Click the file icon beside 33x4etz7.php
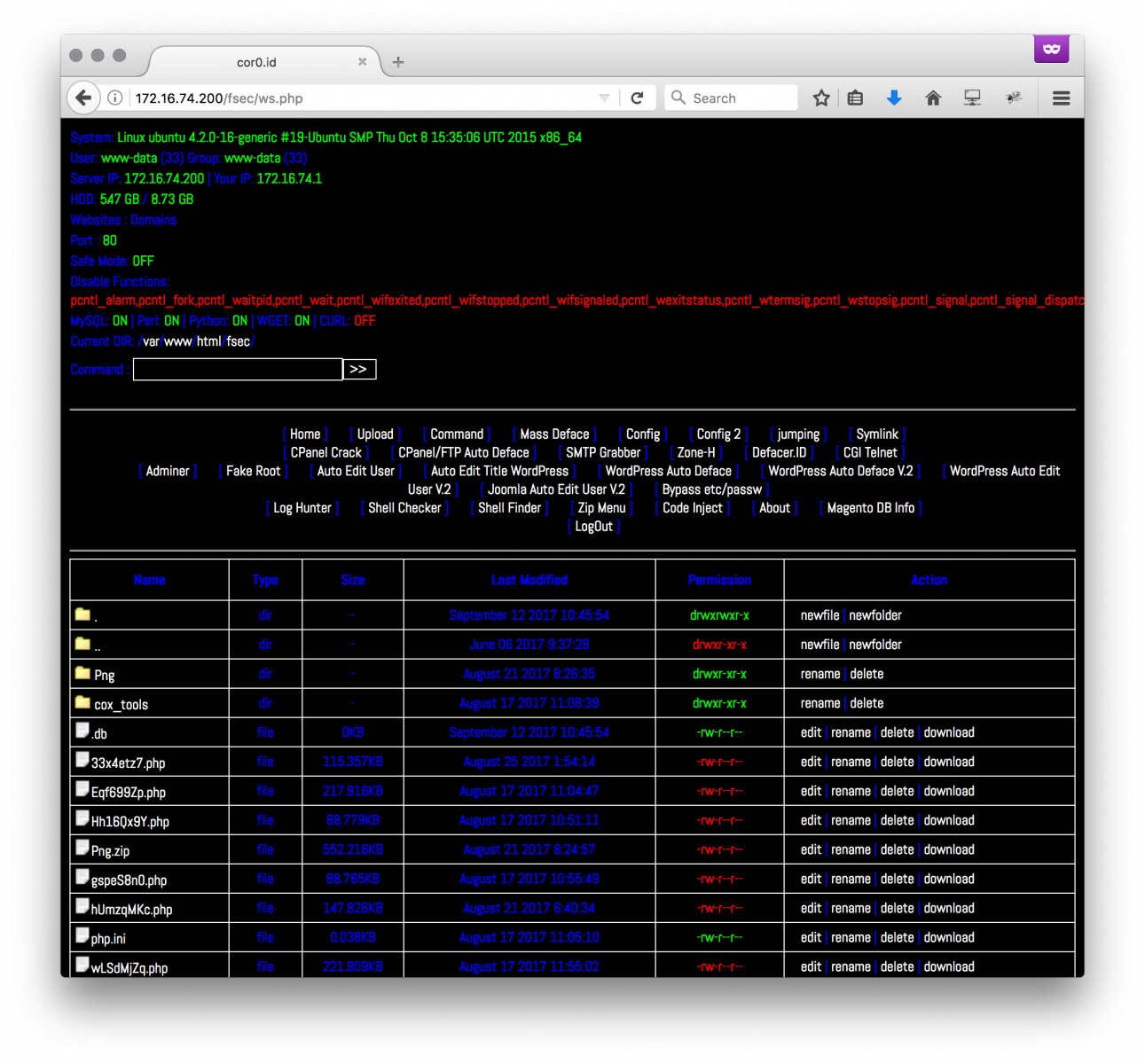This screenshot has height=1064, width=1145. (82, 760)
